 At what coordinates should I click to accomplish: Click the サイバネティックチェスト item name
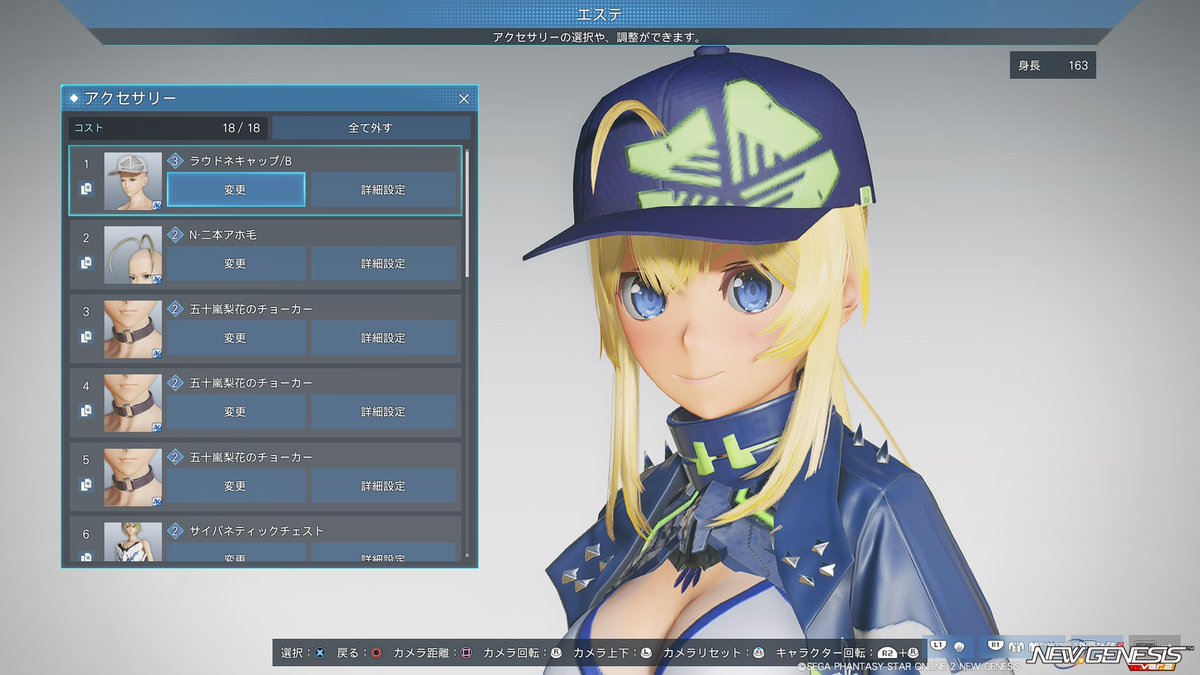[257, 531]
